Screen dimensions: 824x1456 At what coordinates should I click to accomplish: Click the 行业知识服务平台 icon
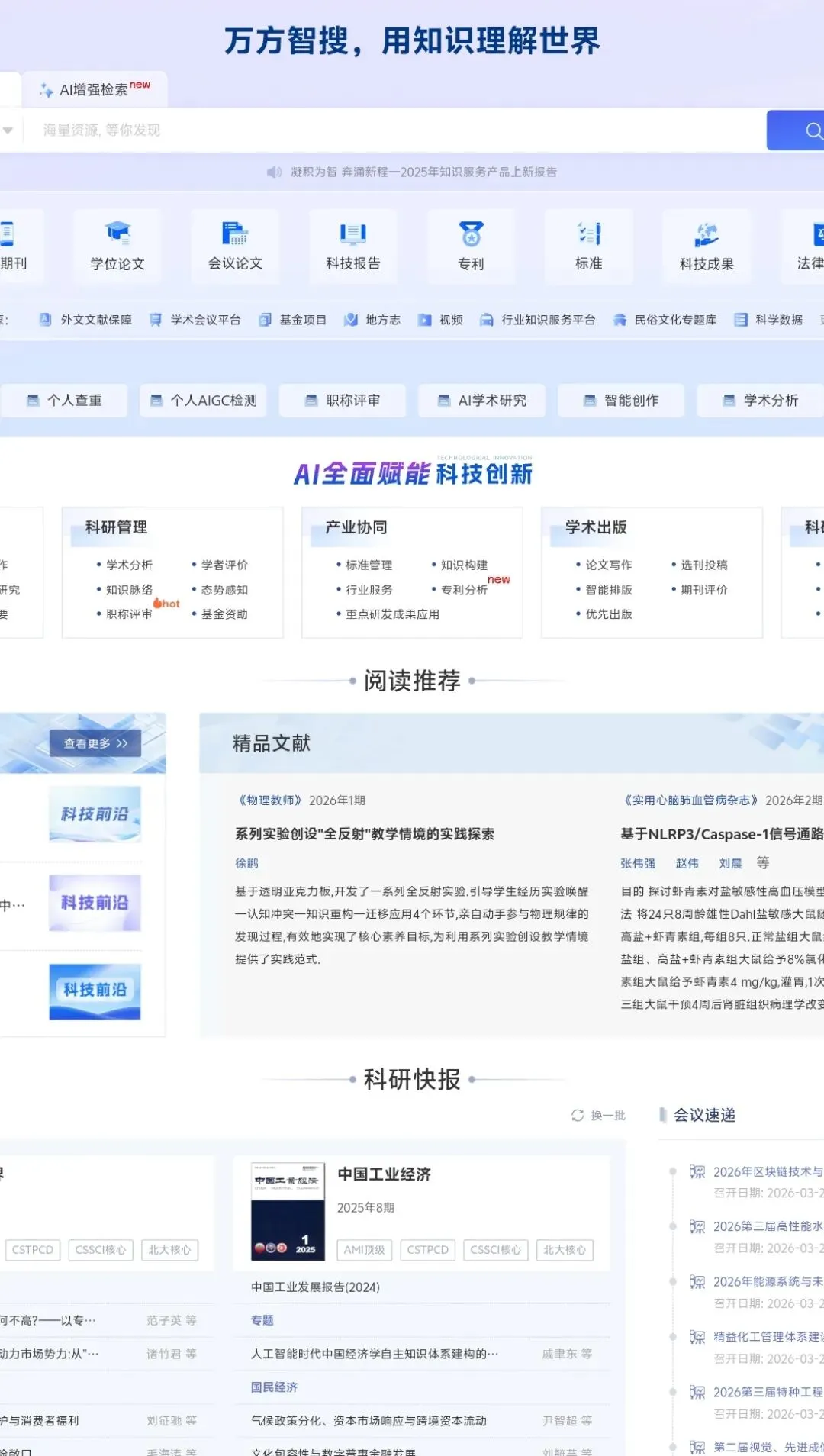(486, 320)
